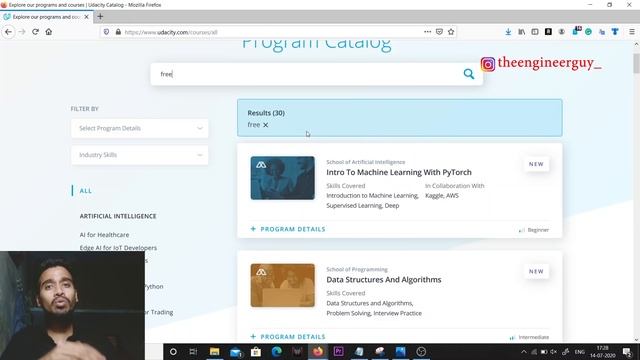Image resolution: width=640 pixels, height=360 pixels.
Task: Open the page actions three-dot menu
Action: (x=427, y=32)
